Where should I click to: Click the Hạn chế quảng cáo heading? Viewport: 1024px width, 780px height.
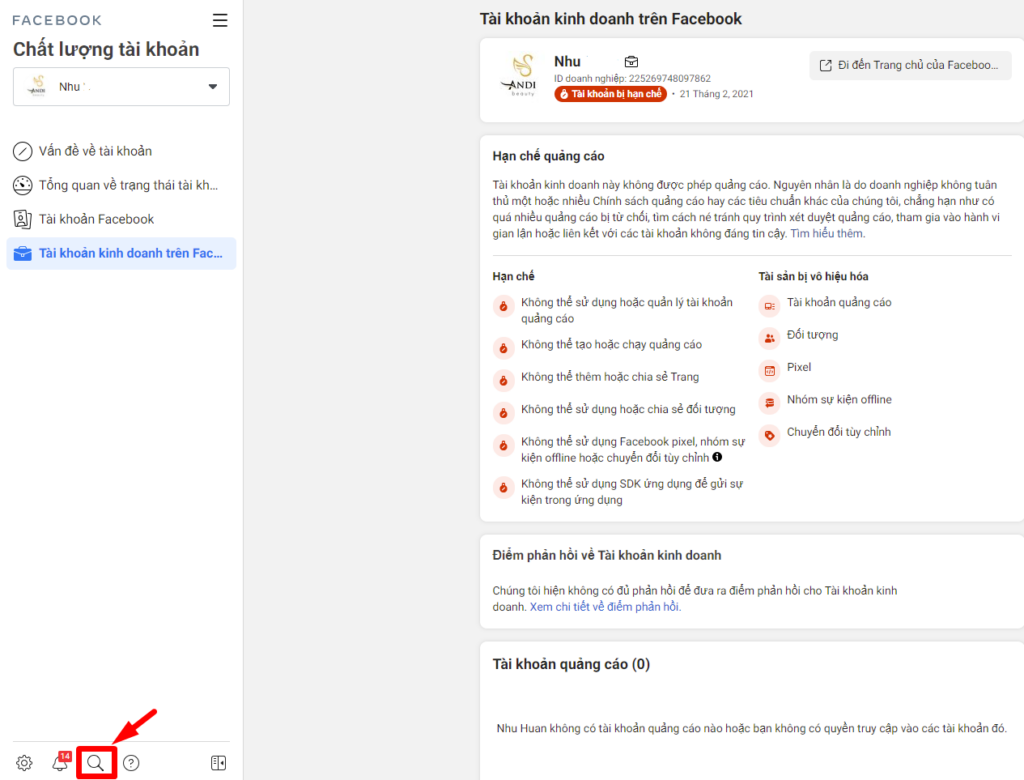549,156
